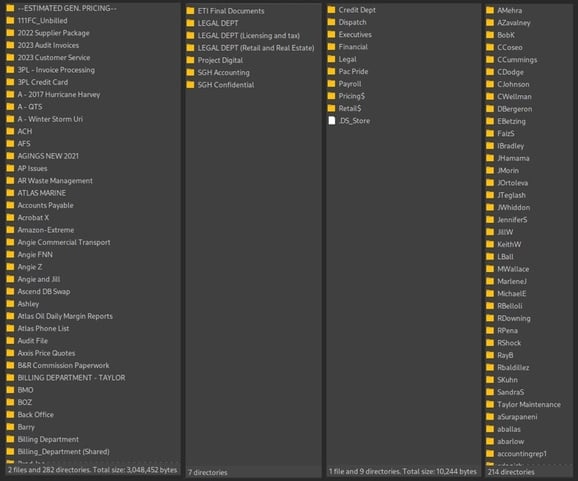This screenshot has width=578, height=481.
Task: Click the folder icon next to BMO
Action: 10,390
